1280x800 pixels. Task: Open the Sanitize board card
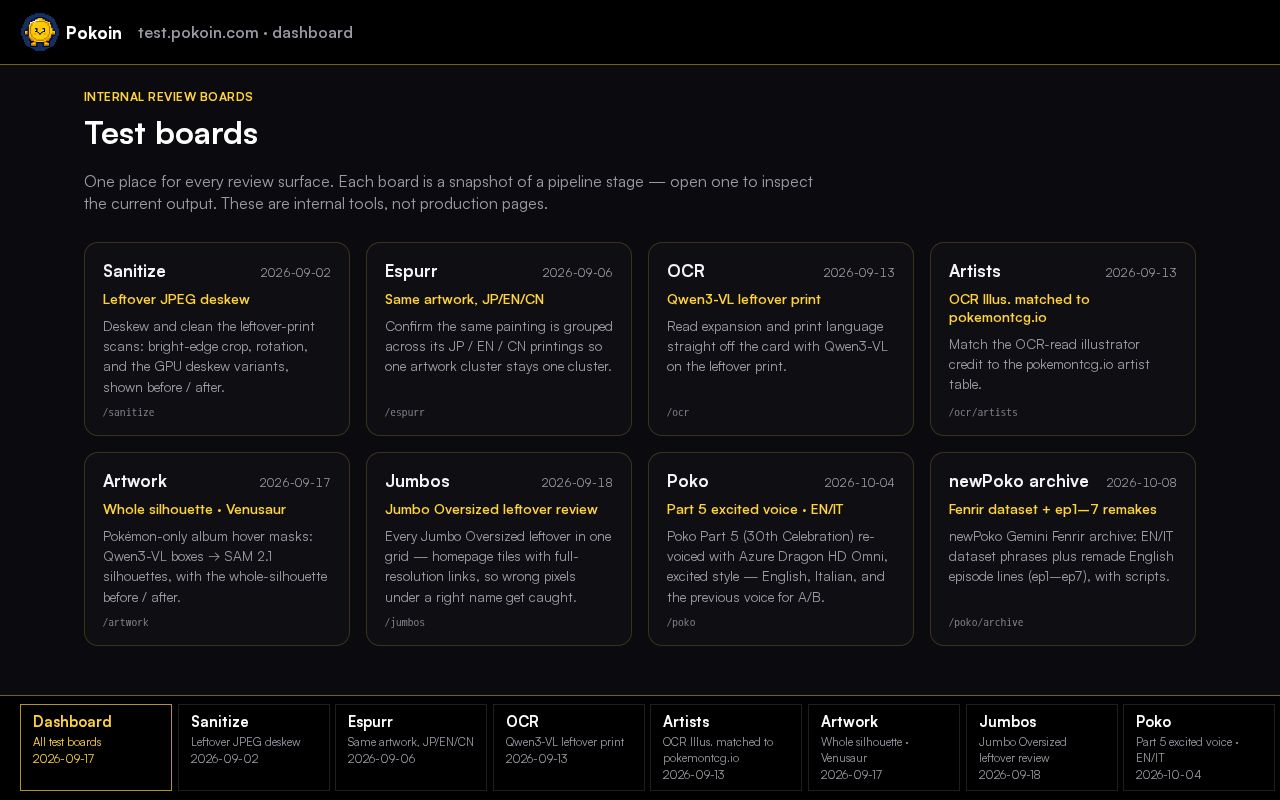click(217, 339)
